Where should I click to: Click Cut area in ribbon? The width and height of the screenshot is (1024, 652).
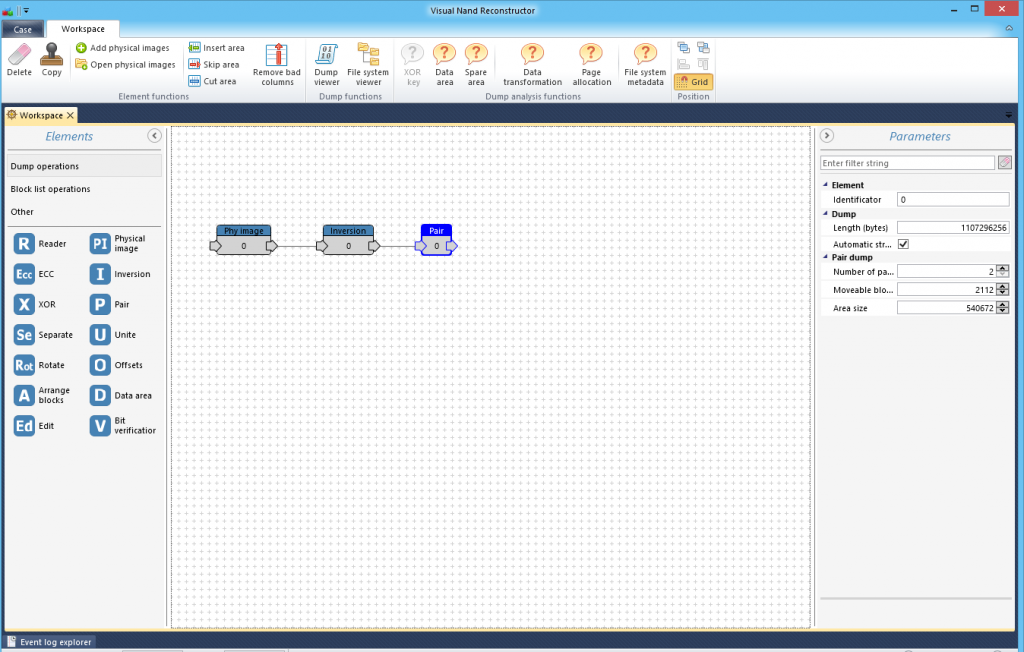(212, 81)
